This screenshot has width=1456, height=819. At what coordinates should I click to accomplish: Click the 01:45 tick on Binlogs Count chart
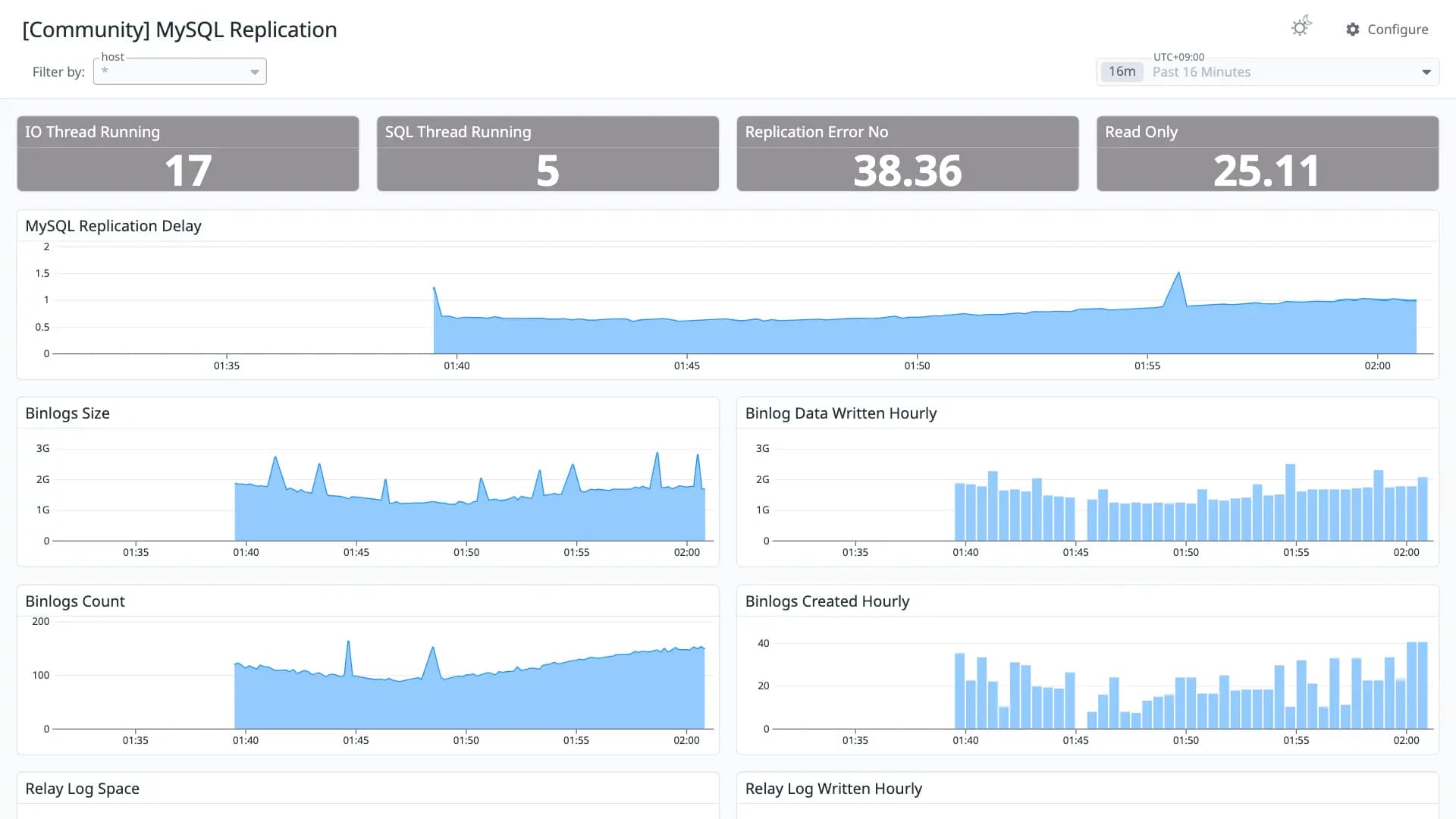[356, 740]
